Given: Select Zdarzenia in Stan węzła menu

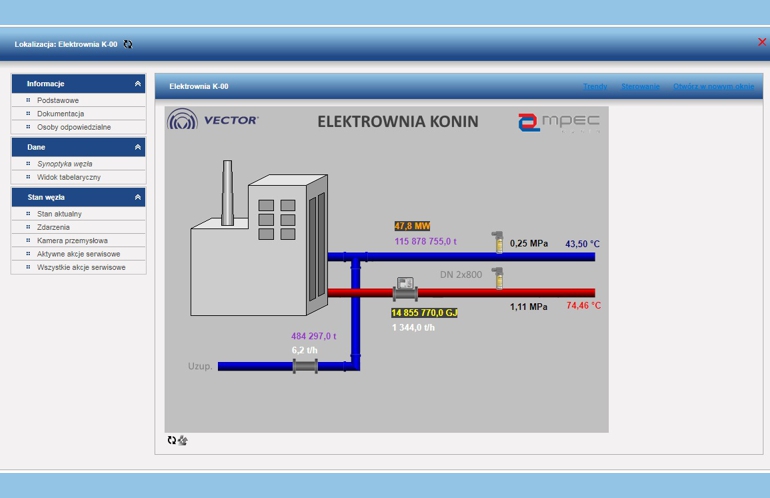Looking at the screenshot, I should click(53, 227).
